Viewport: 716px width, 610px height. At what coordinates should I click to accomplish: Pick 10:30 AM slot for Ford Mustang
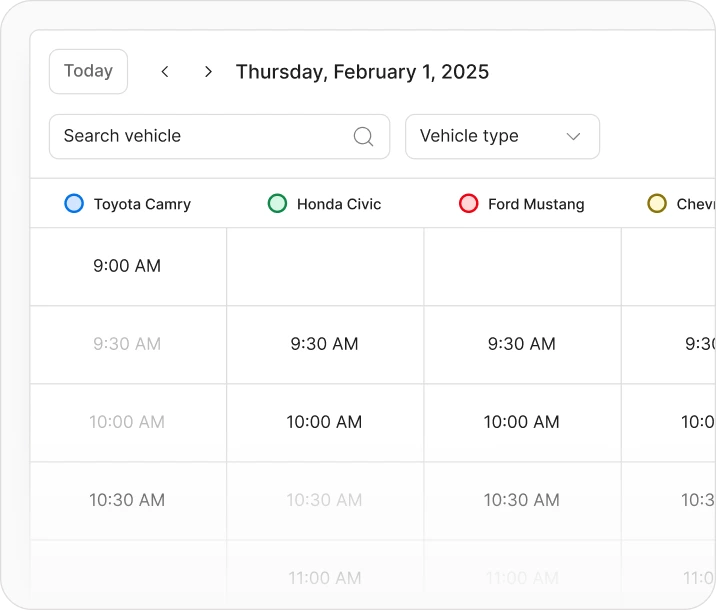click(x=522, y=500)
